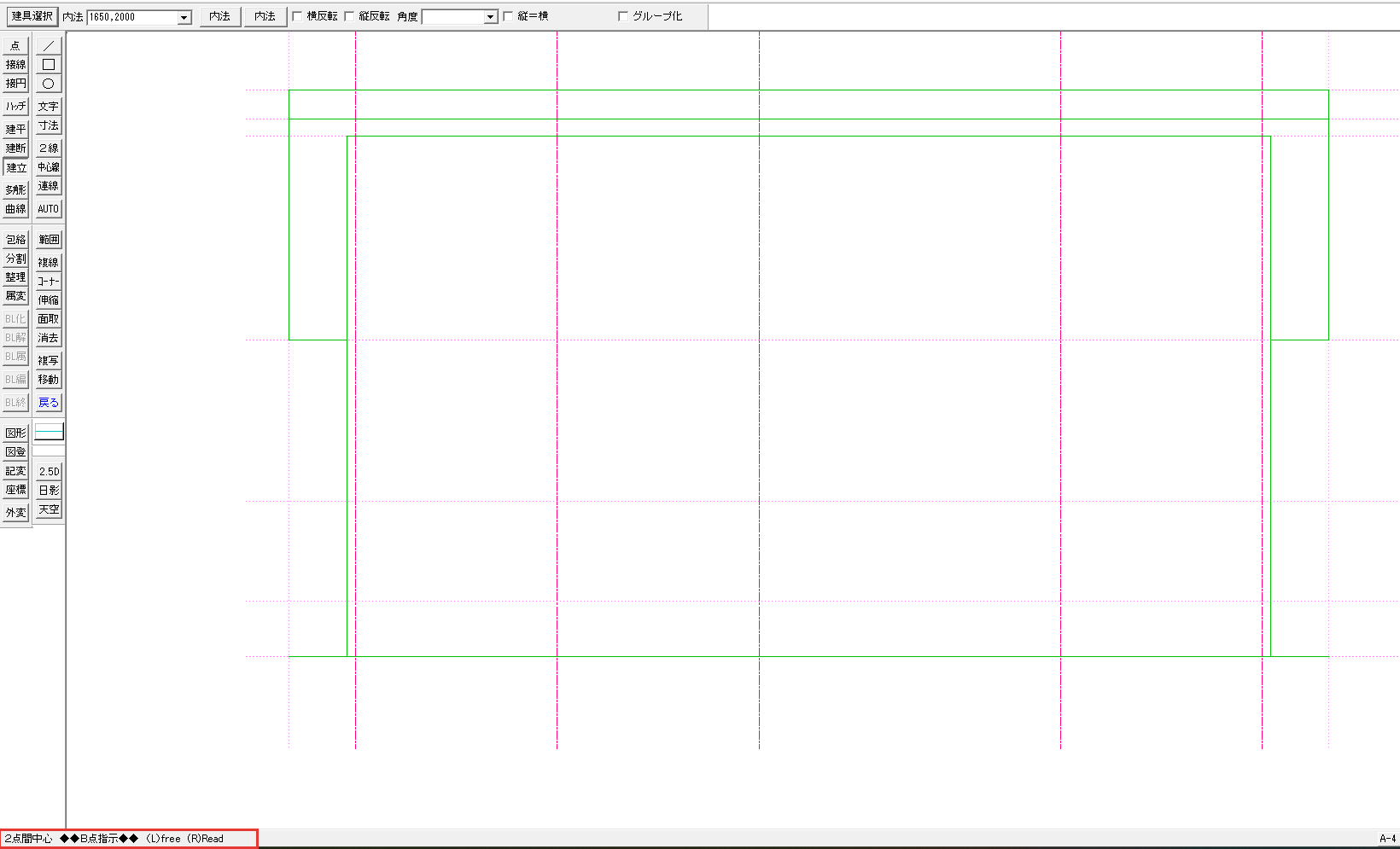Select the rectangle drawing tool icon
The height and width of the screenshot is (849, 1400).
pos(49,65)
